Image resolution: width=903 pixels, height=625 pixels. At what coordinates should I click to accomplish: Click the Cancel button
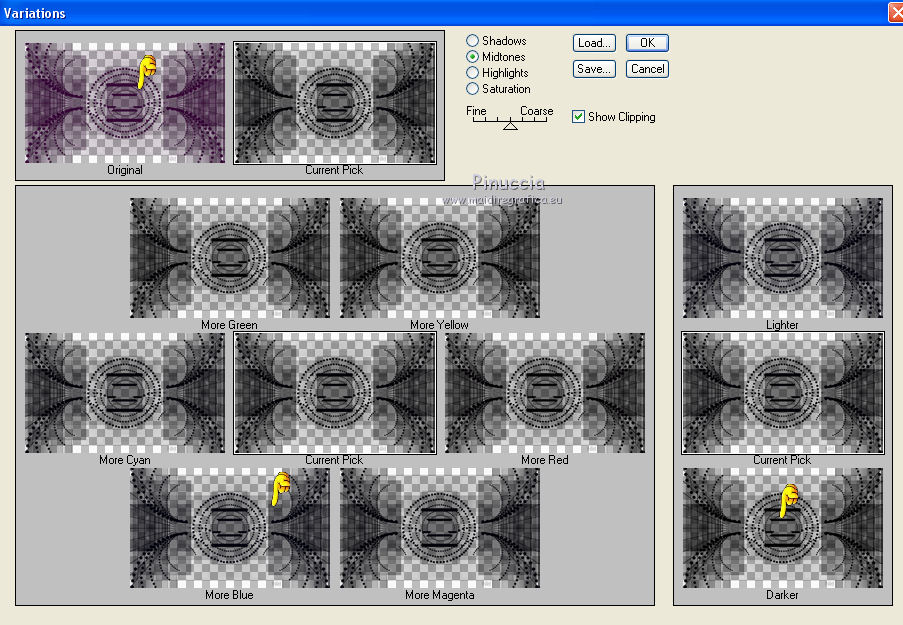coord(647,69)
